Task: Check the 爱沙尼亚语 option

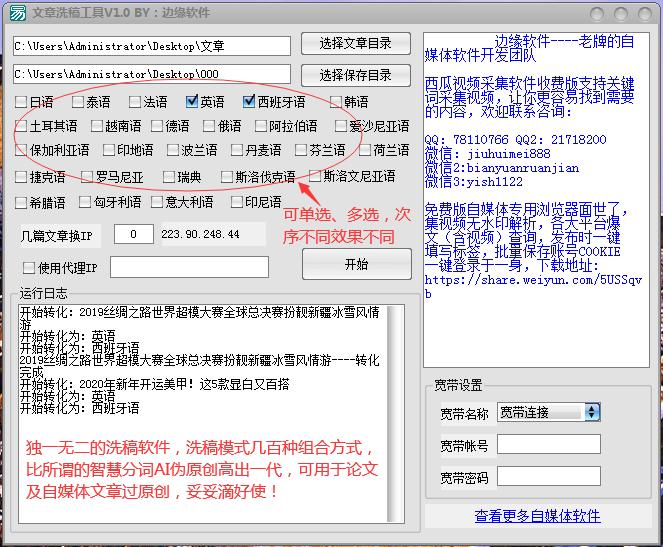Action: click(341, 126)
